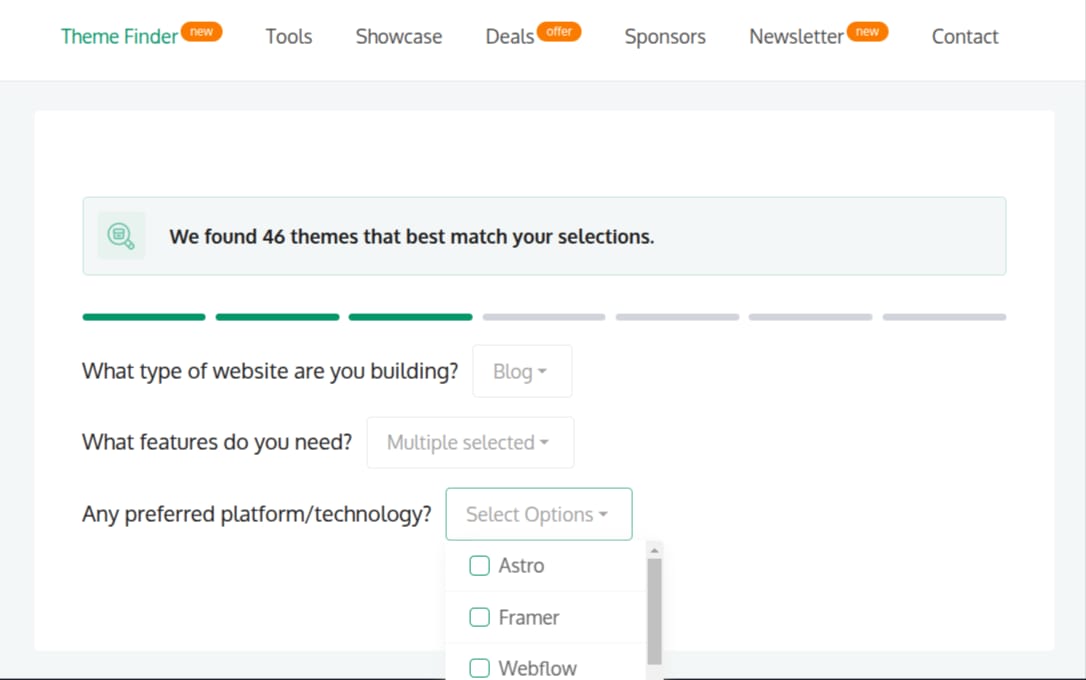This screenshot has width=1086, height=680.
Task: Click the 'new' badge beside Newsletter
Action: (867, 32)
